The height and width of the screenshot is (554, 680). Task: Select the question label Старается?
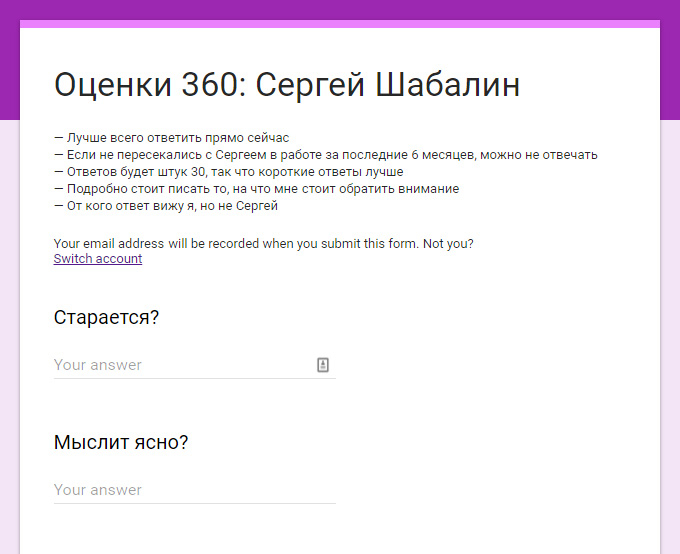pos(106,318)
